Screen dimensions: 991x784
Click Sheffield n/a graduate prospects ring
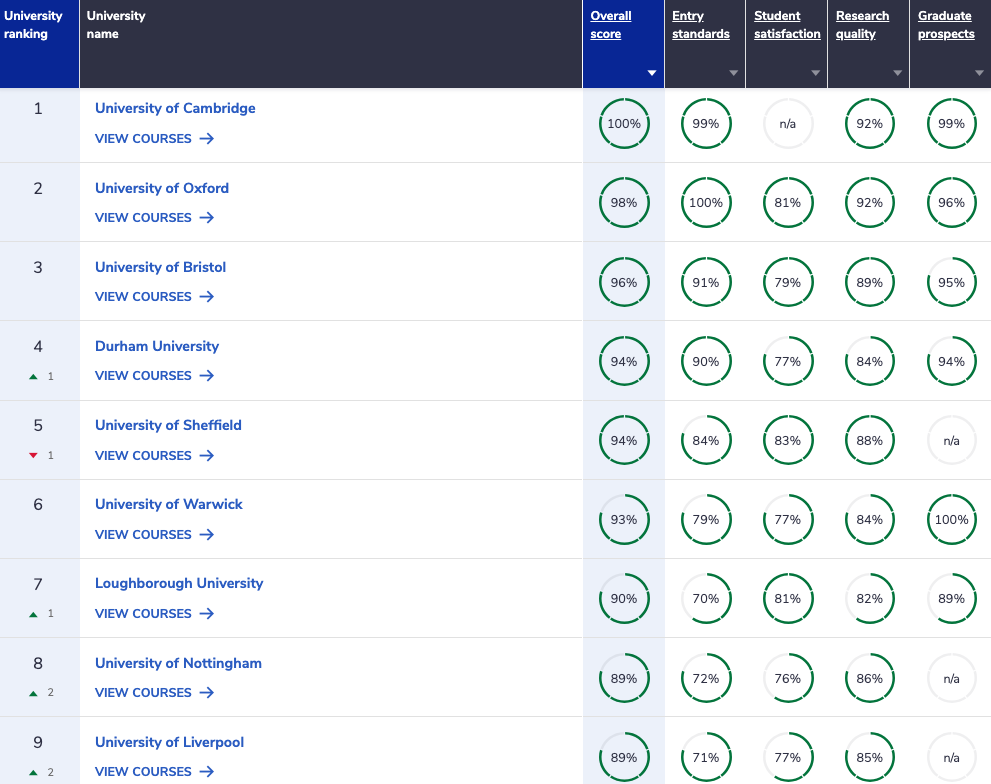click(952, 440)
